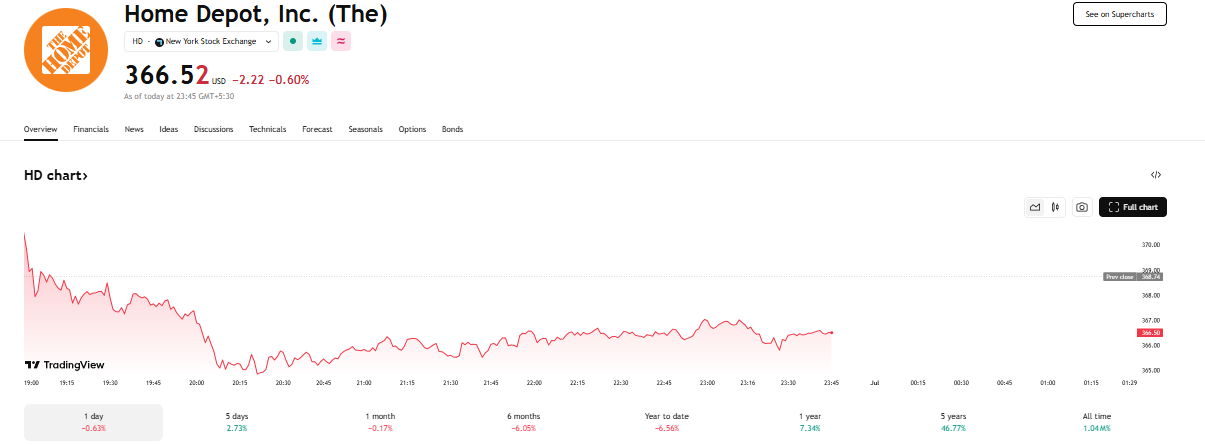This screenshot has height=446, width=1205.
Task: Click the 370.00 price axis label
Action: tap(1151, 245)
